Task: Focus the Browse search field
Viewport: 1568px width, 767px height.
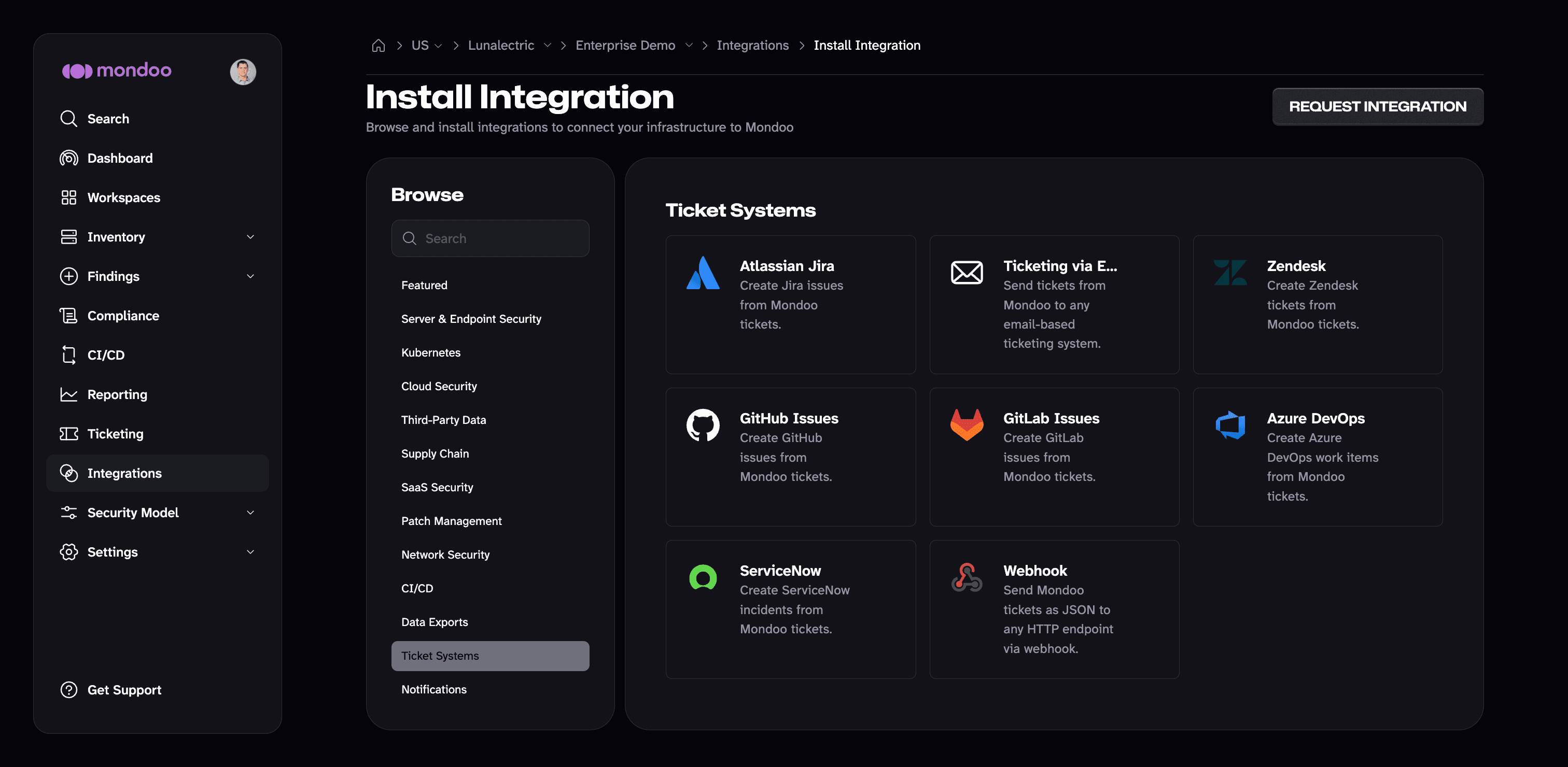Action: pos(490,238)
